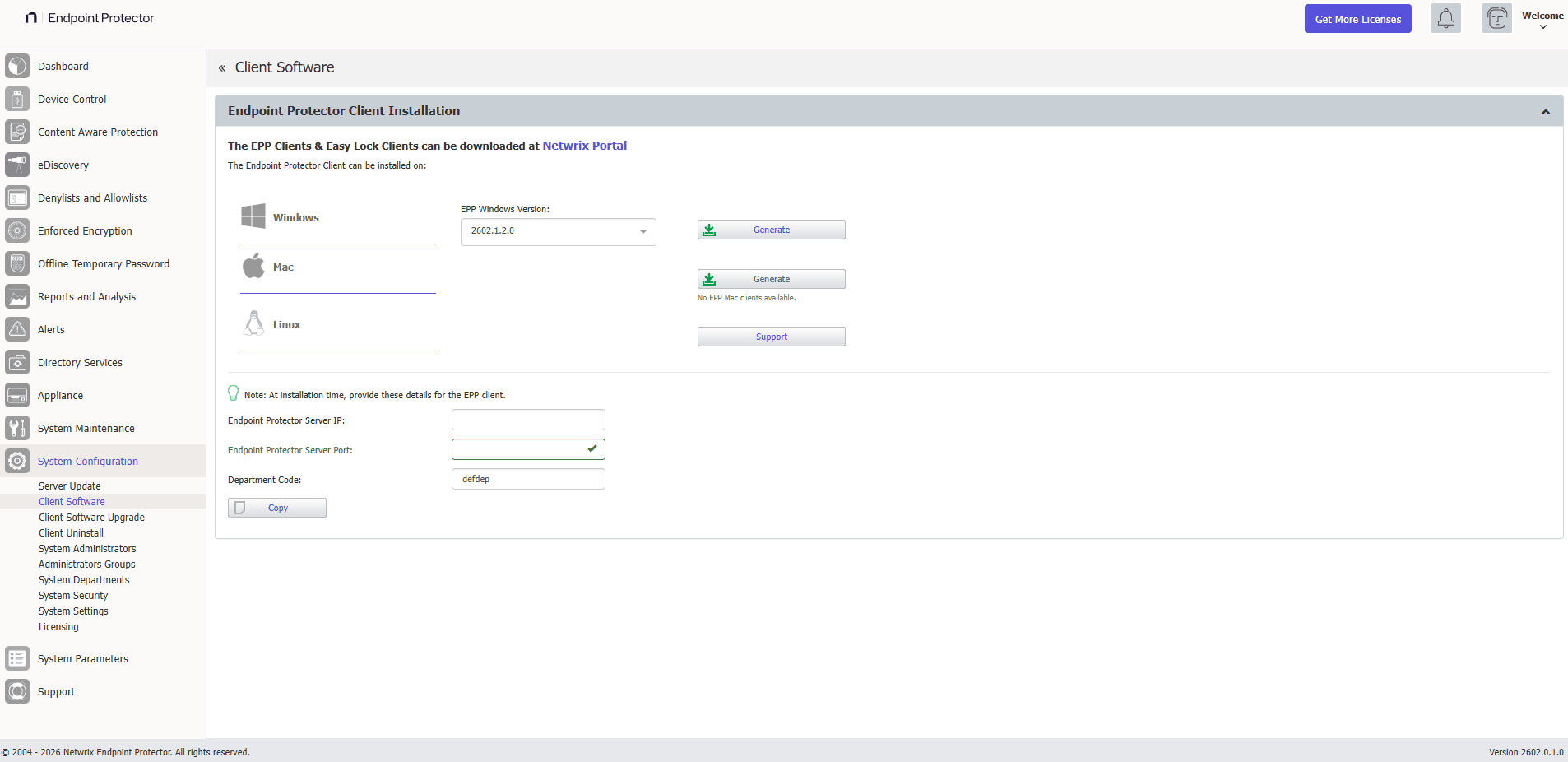1568x762 pixels.
Task: Click the Device Control USB icon
Action: pyautogui.click(x=17, y=99)
